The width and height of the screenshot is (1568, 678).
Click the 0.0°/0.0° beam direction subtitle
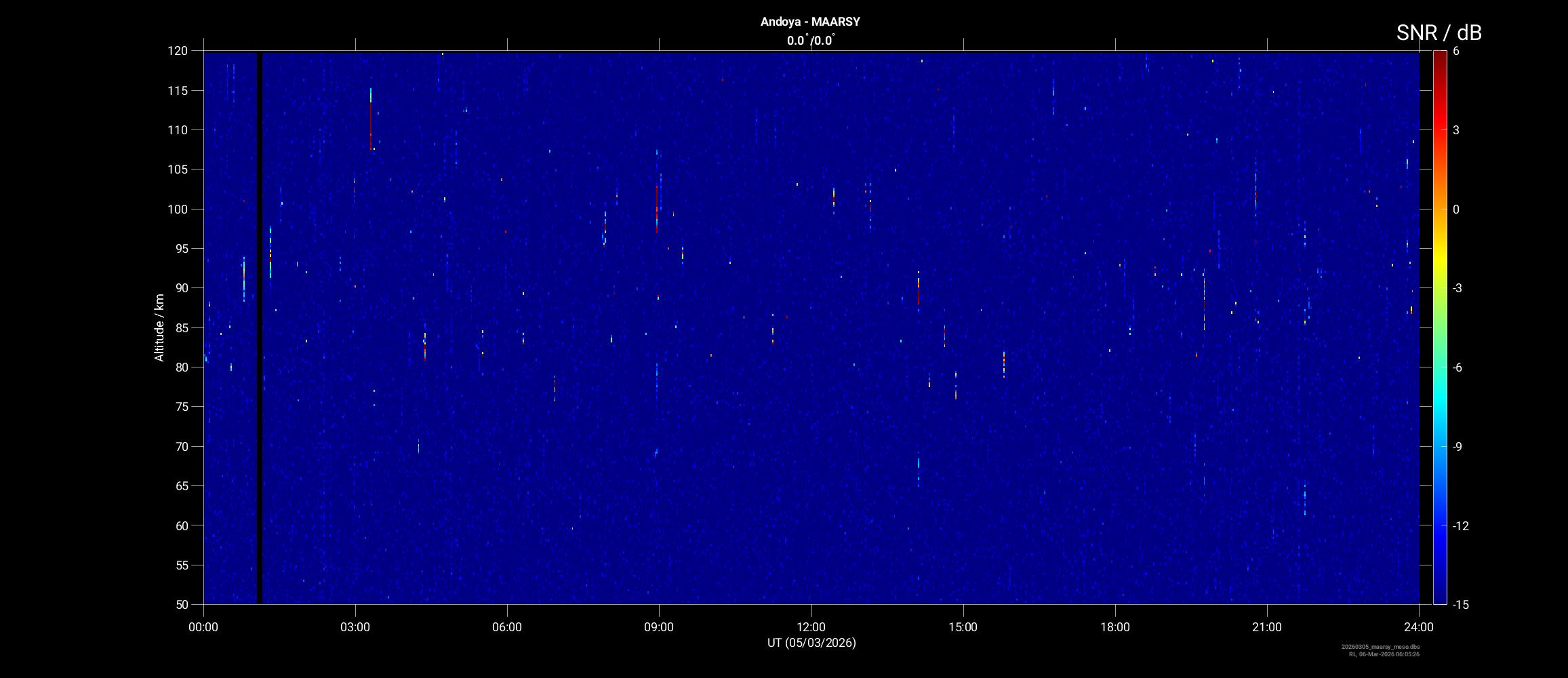(x=810, y=41)
